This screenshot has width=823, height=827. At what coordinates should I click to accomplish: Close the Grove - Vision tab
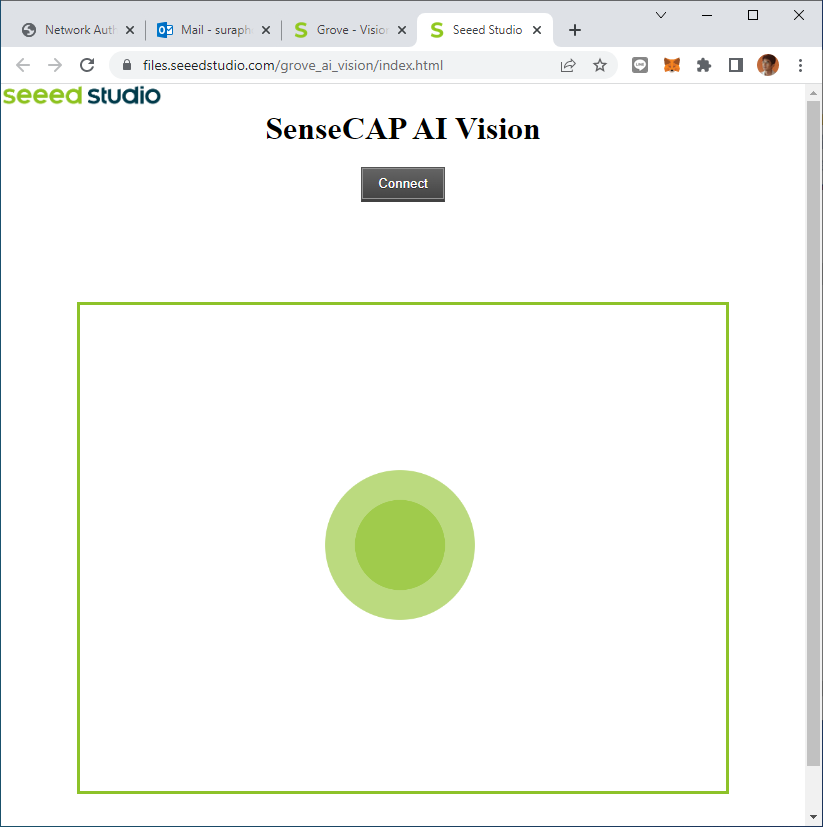401,30
